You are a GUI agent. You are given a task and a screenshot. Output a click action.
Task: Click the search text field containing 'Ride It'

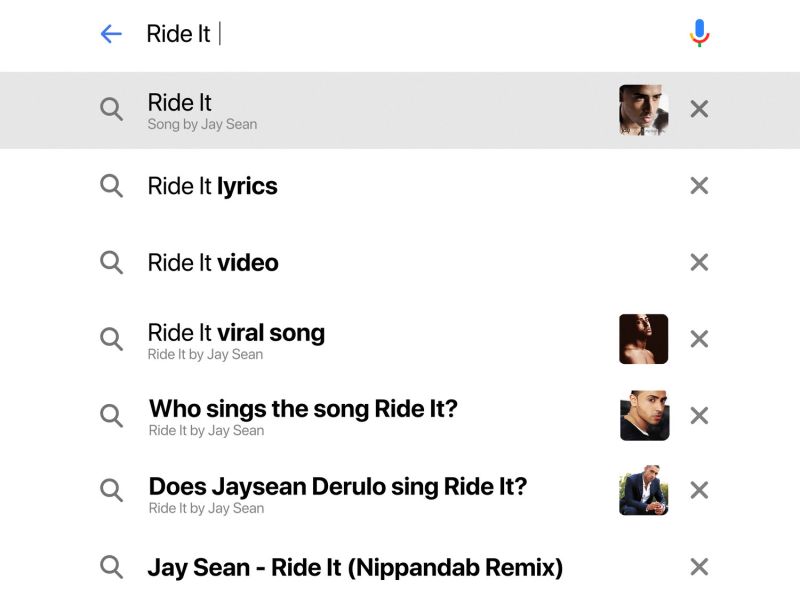(x=300, y=34)
